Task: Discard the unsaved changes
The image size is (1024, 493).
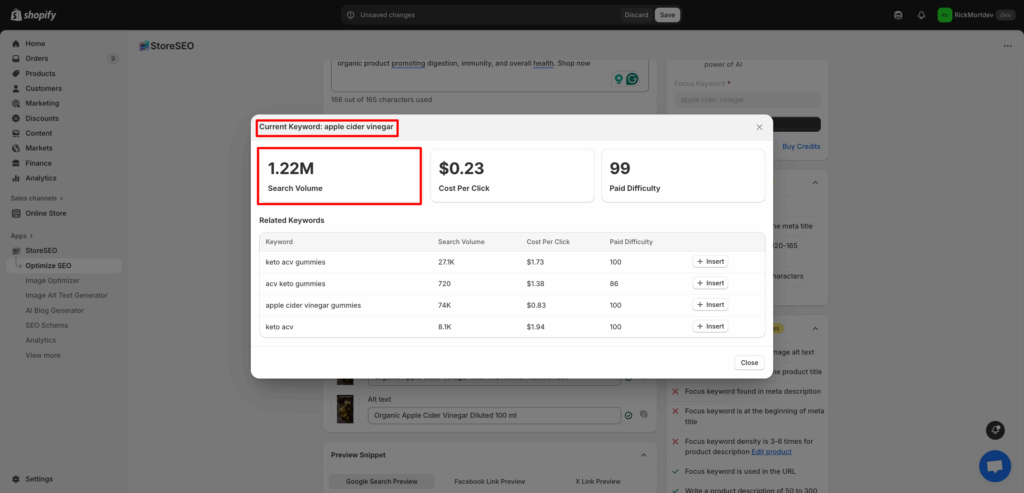Action: coord(636,15)
